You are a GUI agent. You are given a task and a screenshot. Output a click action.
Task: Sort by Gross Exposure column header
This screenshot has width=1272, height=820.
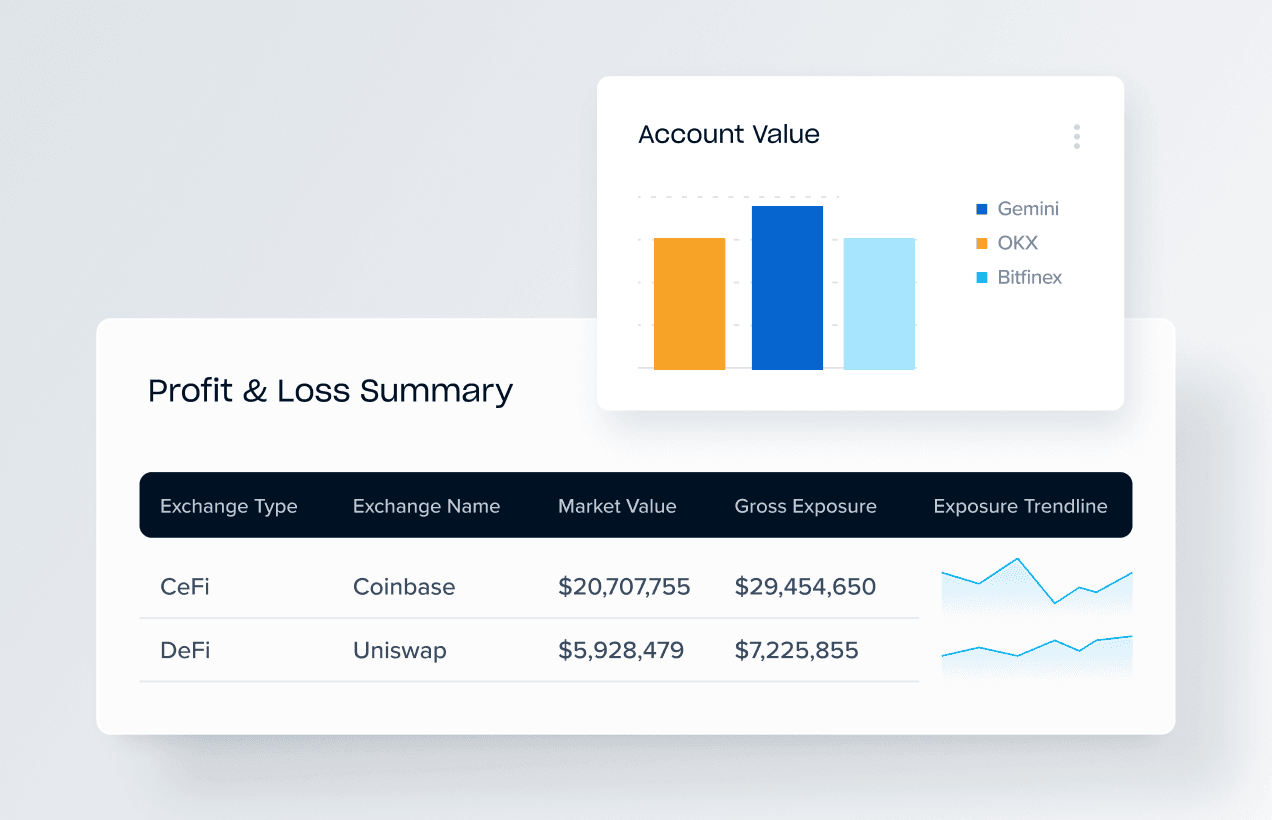point(805,506)
